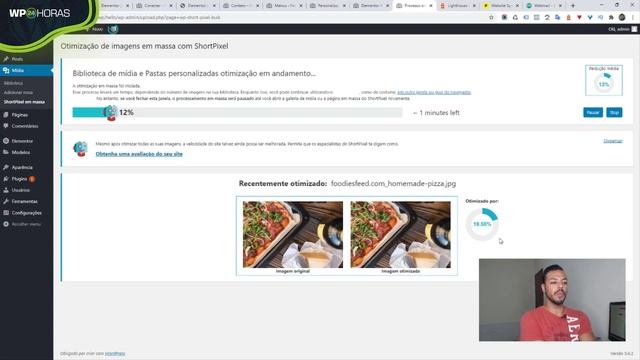The height and width of the screenshot is (360, 640).
Task: Click the Dispensar link in the notice
Action: point(613,141)
